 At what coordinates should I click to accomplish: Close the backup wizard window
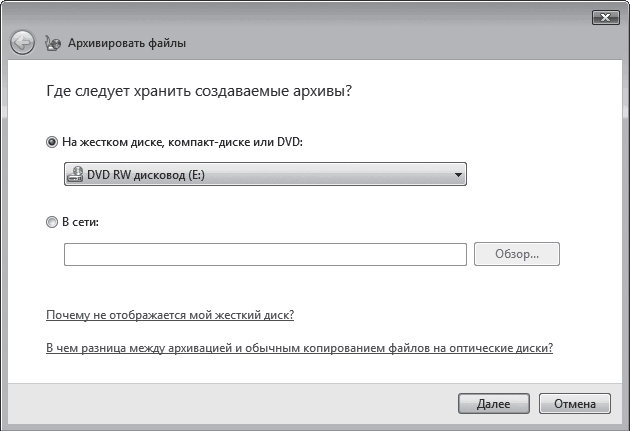[603, 17]
